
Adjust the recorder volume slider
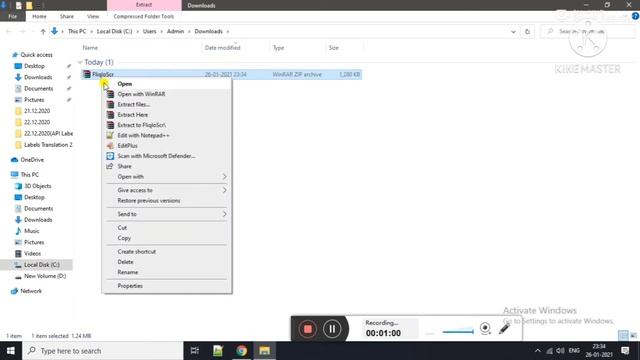(458, 332)
